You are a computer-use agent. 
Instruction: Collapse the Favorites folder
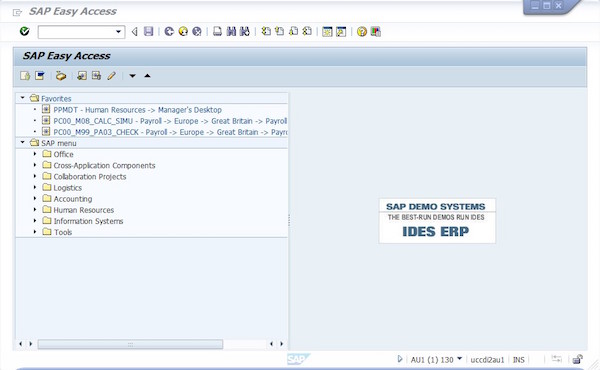click(23, 98)
